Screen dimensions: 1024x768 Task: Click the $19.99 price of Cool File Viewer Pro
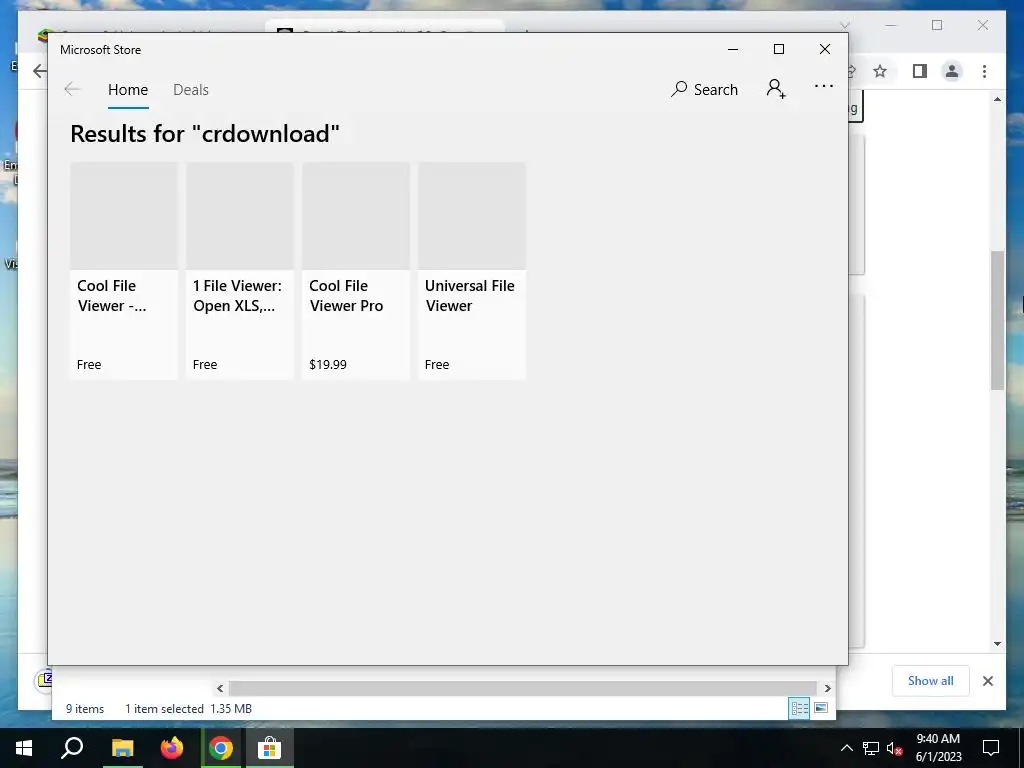click(328, 364)
